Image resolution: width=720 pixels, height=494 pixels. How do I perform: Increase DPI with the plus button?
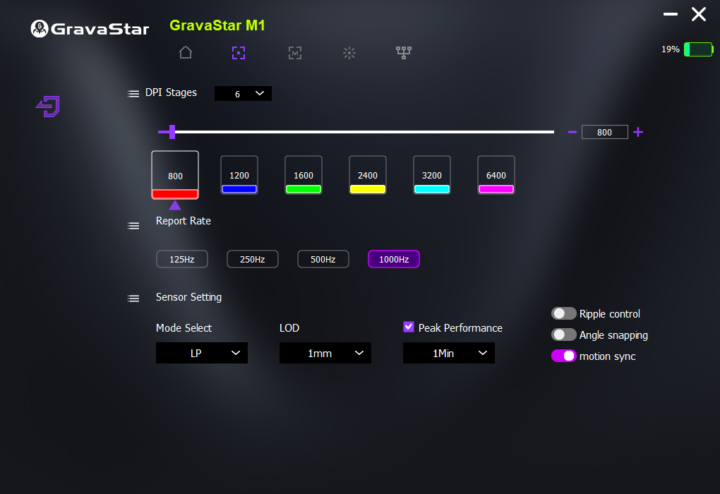click(638, 132)
